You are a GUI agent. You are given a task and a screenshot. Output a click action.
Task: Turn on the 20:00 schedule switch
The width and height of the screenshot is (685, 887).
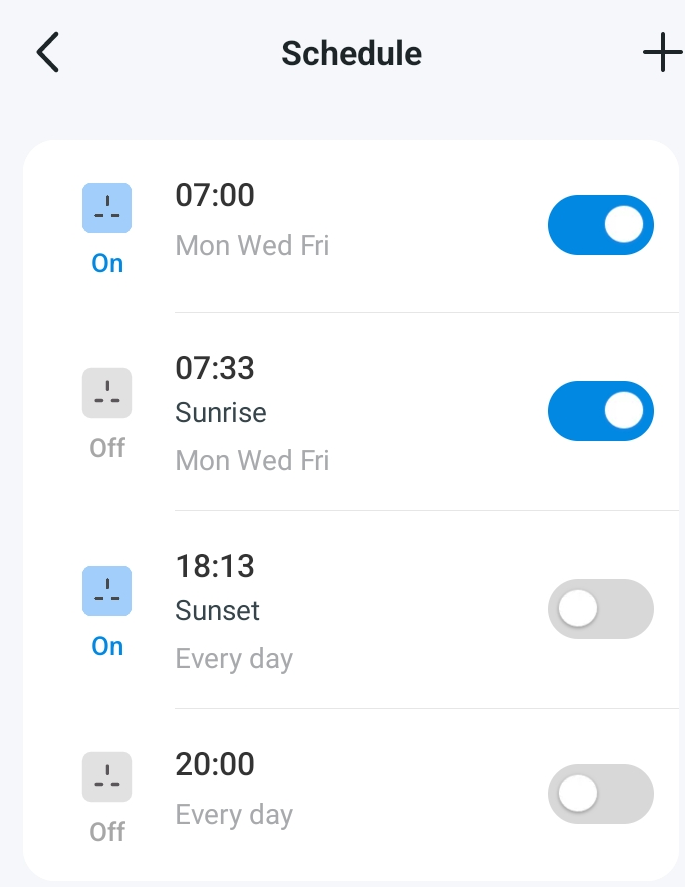[600, 794]
